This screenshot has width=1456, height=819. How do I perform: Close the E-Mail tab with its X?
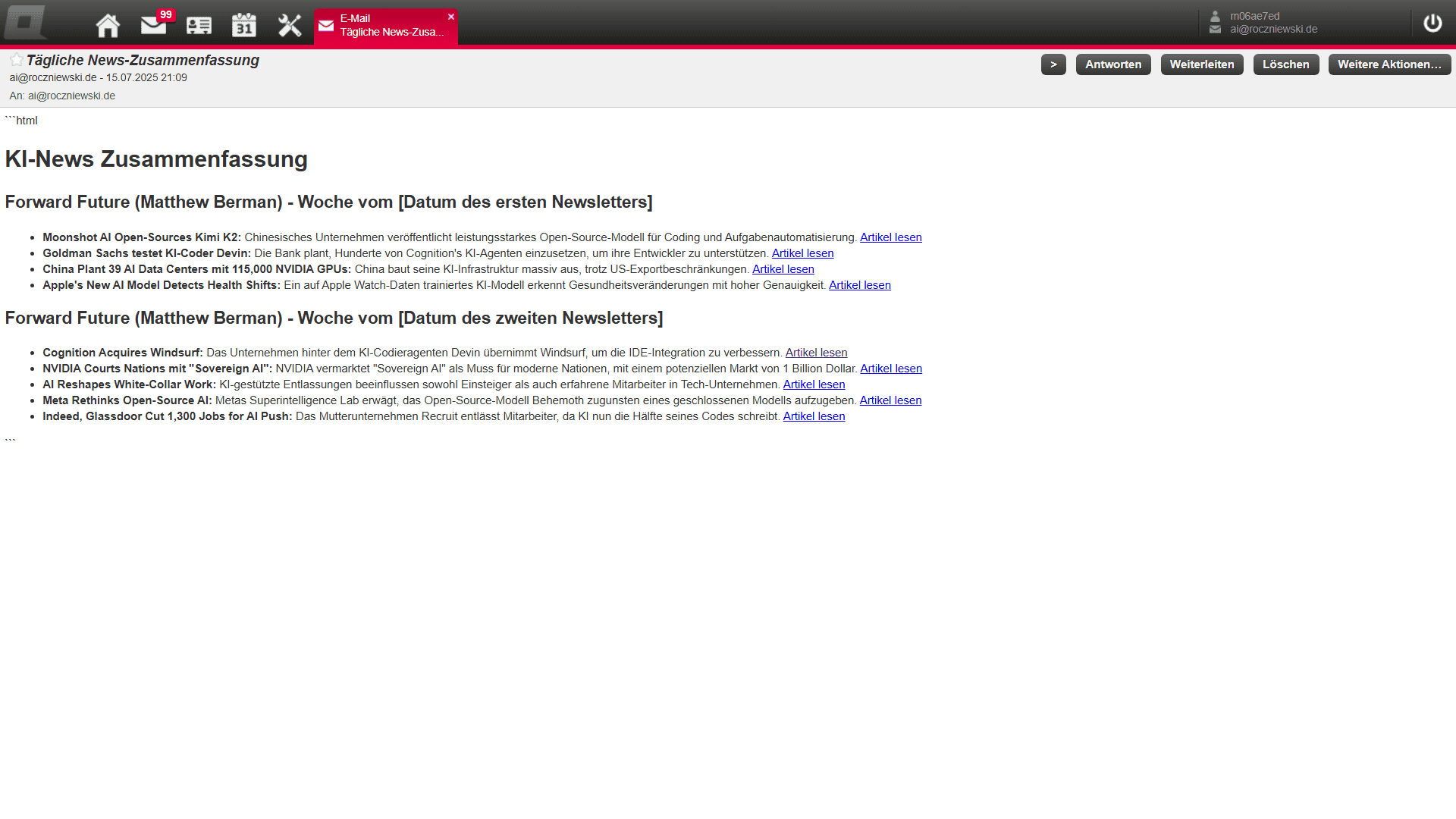[x=451, y=16]
